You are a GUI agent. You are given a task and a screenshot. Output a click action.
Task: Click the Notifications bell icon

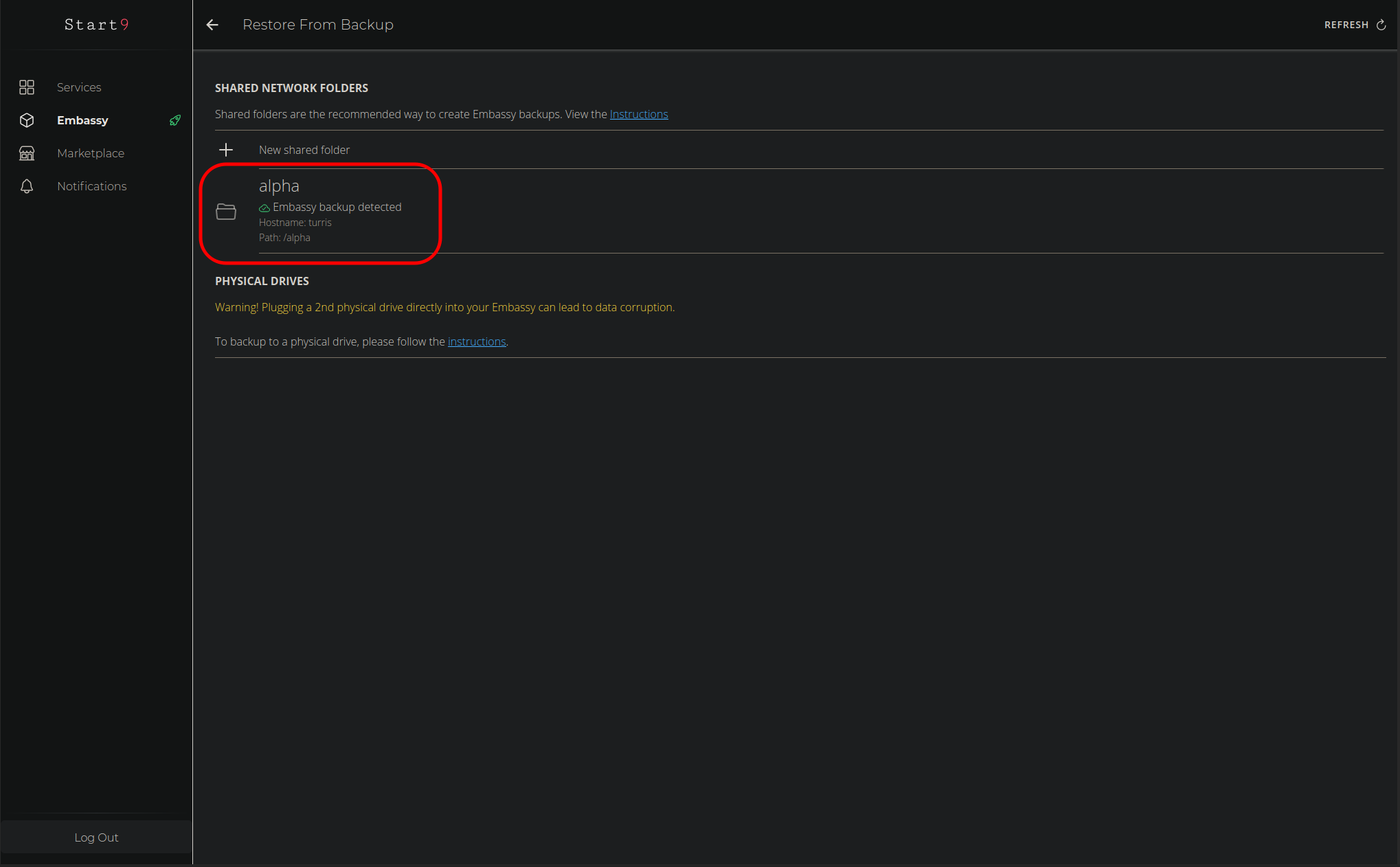point(27,186)
